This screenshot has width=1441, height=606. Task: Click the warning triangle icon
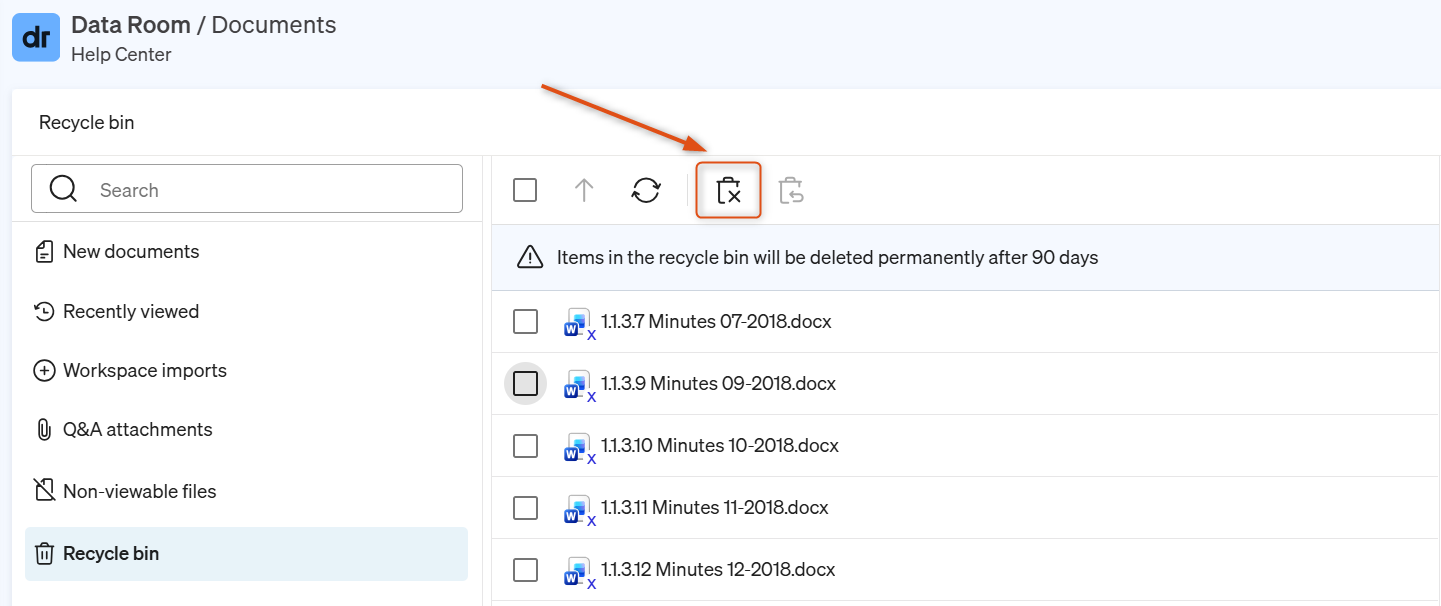[x=530, y=258]
